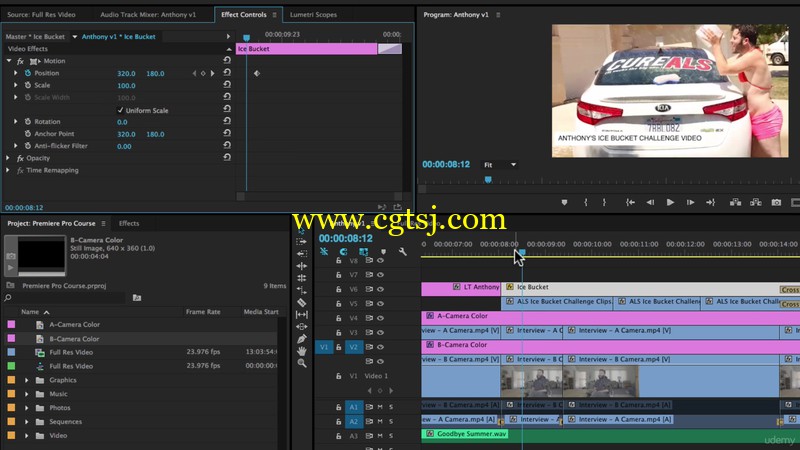Select the Slip tool

pos(302,315)
